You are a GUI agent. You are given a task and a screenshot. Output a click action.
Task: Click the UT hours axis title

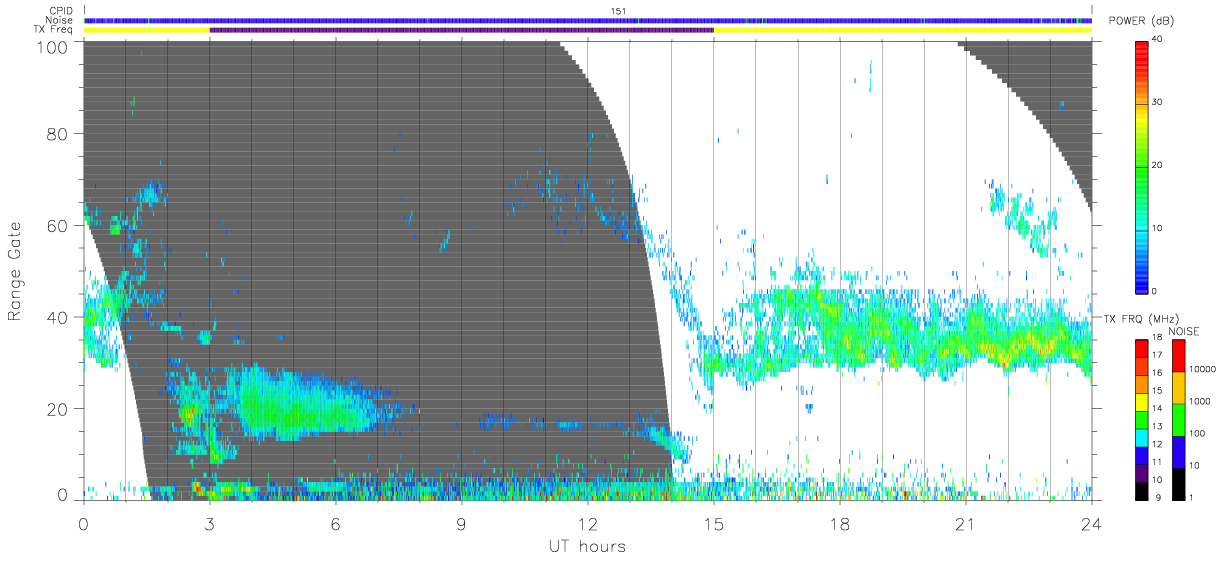point(587,546)
